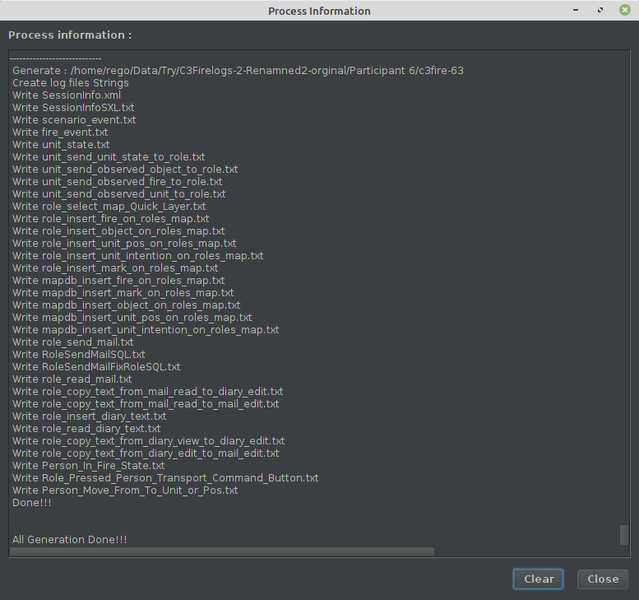This screenshot has height=600, width=639.
Task: Click the horizontal scrollbar thumb
Action: [x=223, y=551]
